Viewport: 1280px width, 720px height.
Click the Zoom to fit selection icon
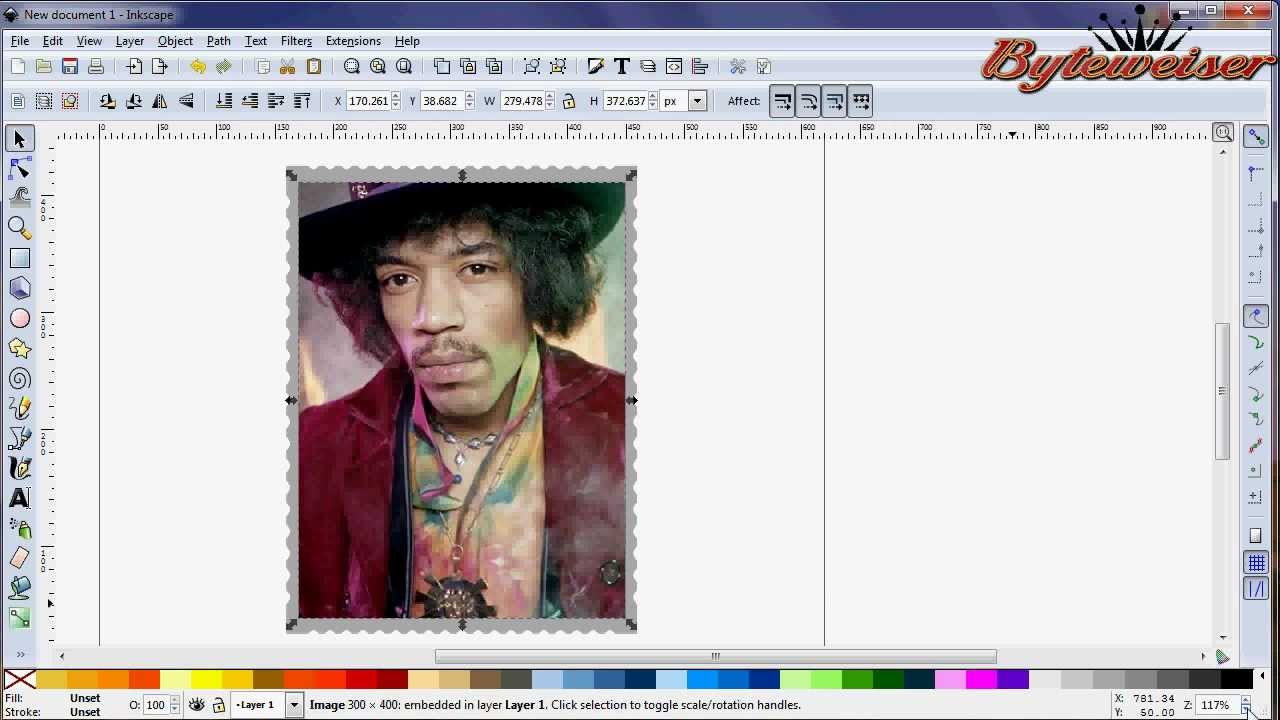point(352,66)
